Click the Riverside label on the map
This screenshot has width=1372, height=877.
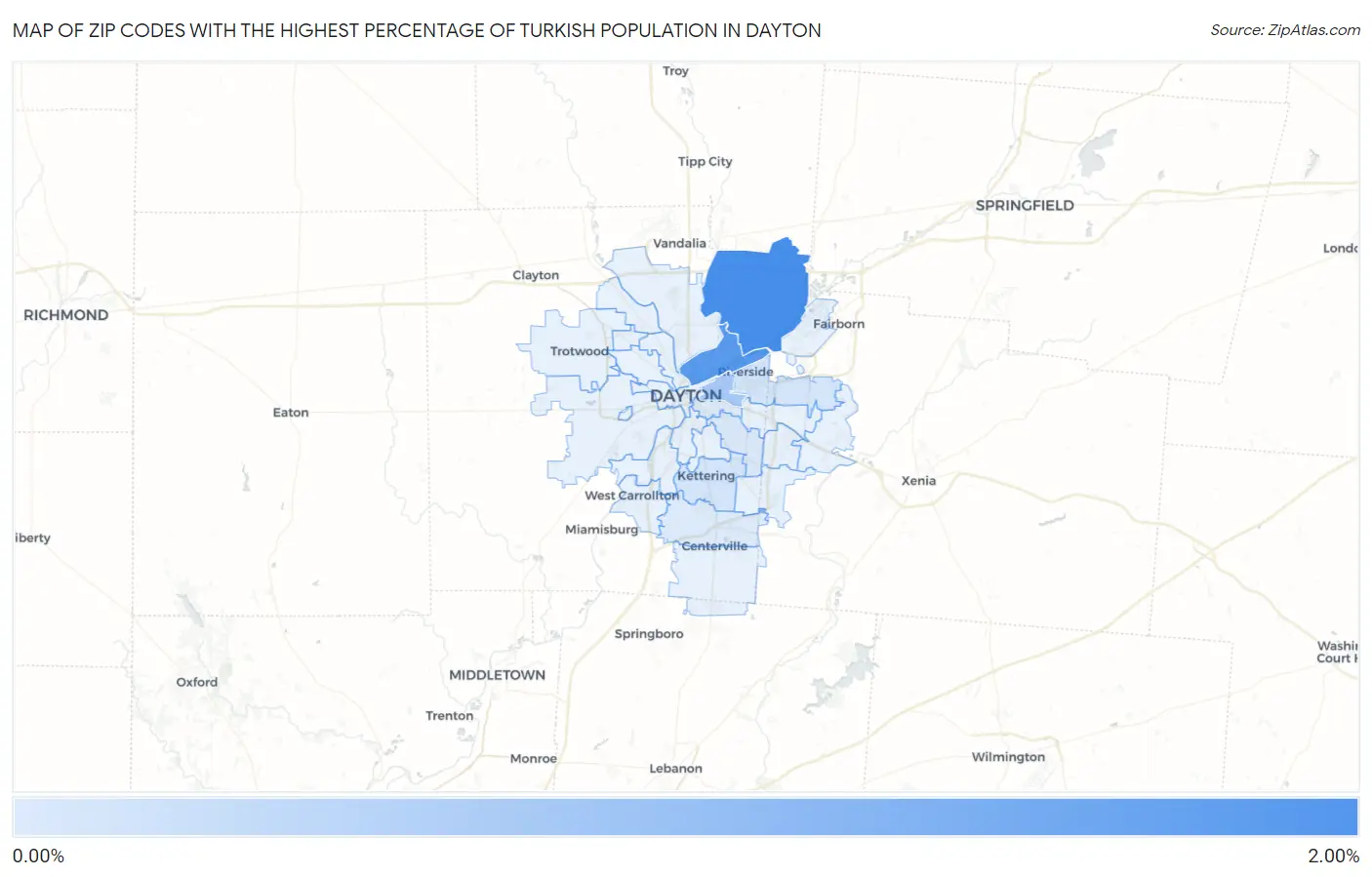click(747, 372)
